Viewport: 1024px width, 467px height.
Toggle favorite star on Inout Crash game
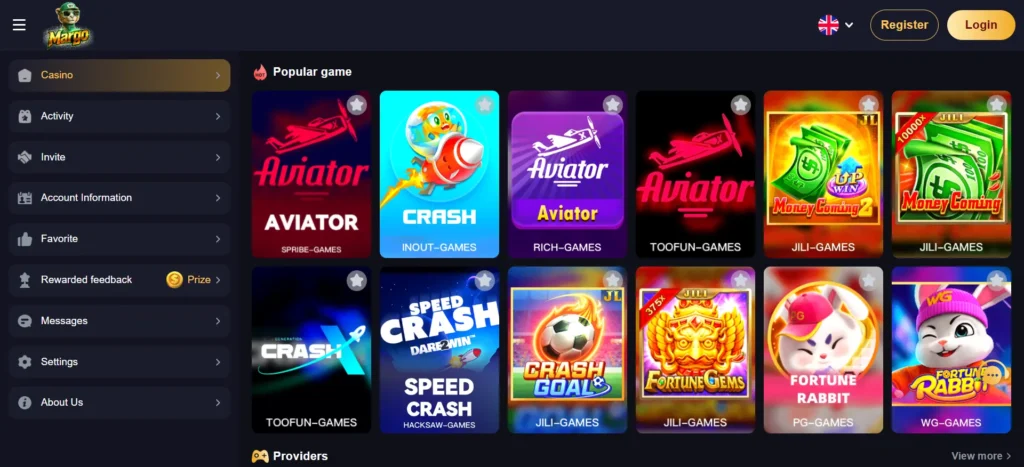pyautogui.click(x=484, y=105)
